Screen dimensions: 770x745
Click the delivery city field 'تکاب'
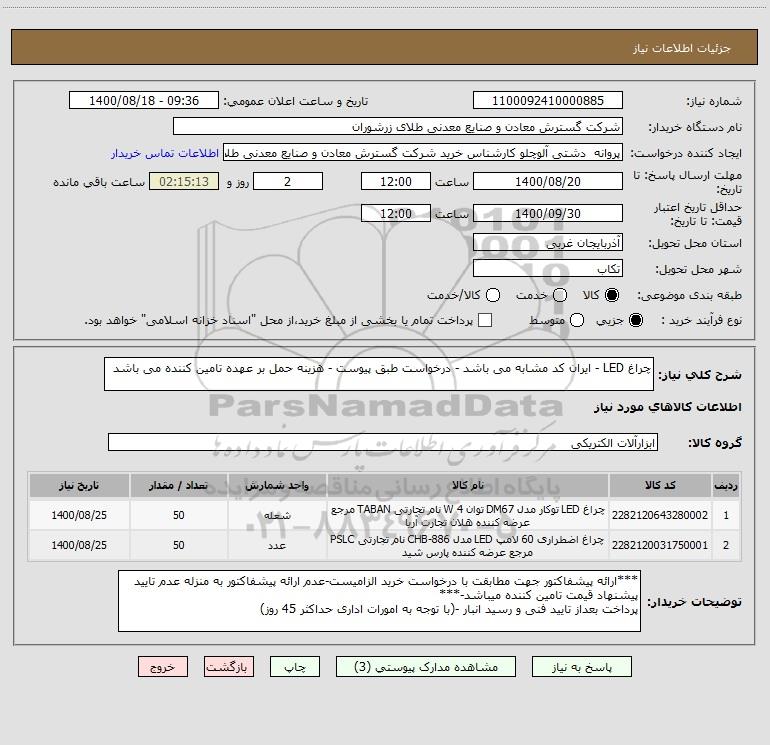click(548, 269)
